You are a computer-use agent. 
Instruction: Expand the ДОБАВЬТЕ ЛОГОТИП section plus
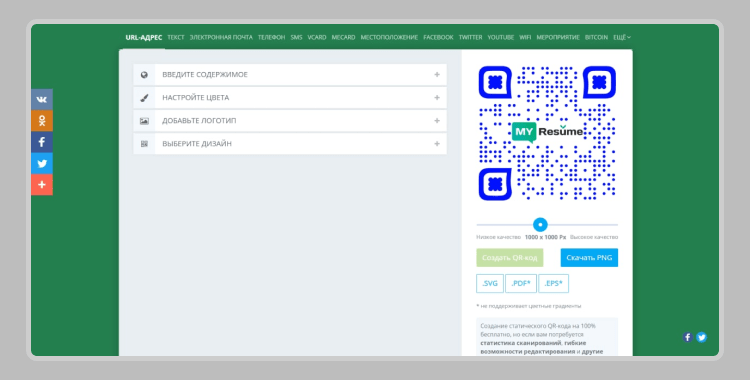coord(437,121)
